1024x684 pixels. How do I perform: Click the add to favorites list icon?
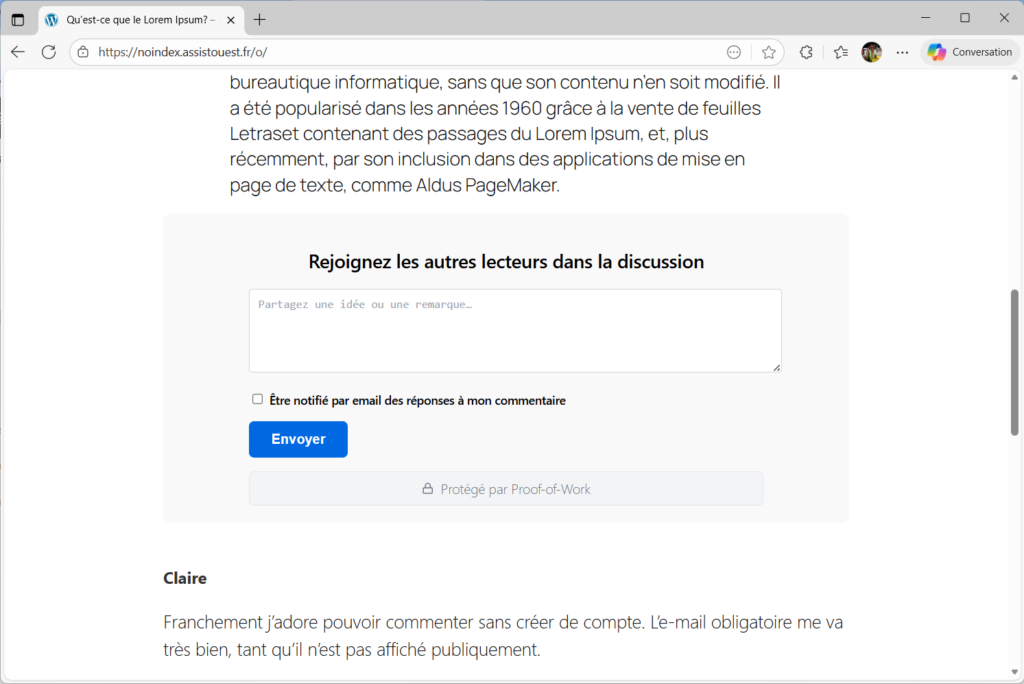click(839, 51)
